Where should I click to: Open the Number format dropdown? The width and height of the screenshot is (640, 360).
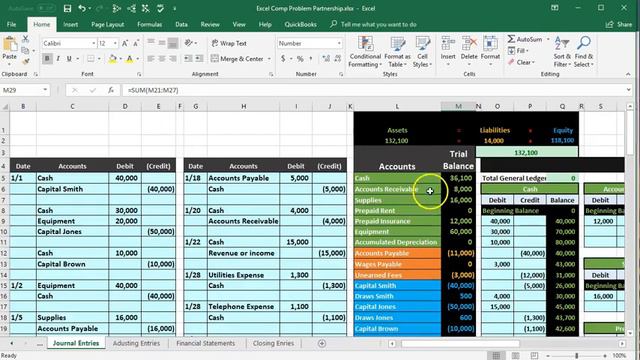(x=339, y=43)
